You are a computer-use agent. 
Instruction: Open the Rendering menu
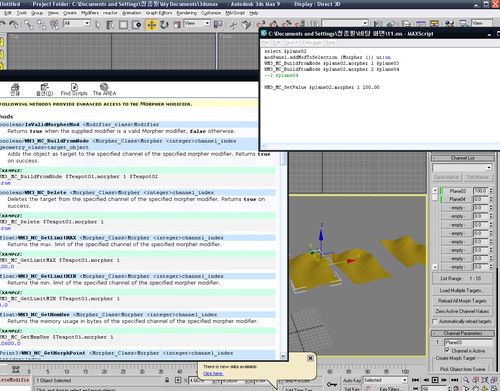tap(187, 13)
